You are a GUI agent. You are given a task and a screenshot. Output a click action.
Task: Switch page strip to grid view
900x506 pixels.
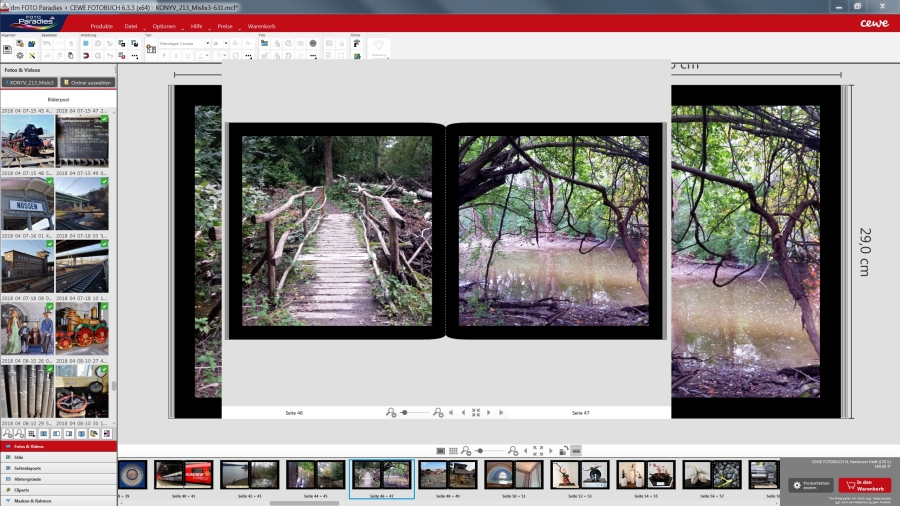453,451
